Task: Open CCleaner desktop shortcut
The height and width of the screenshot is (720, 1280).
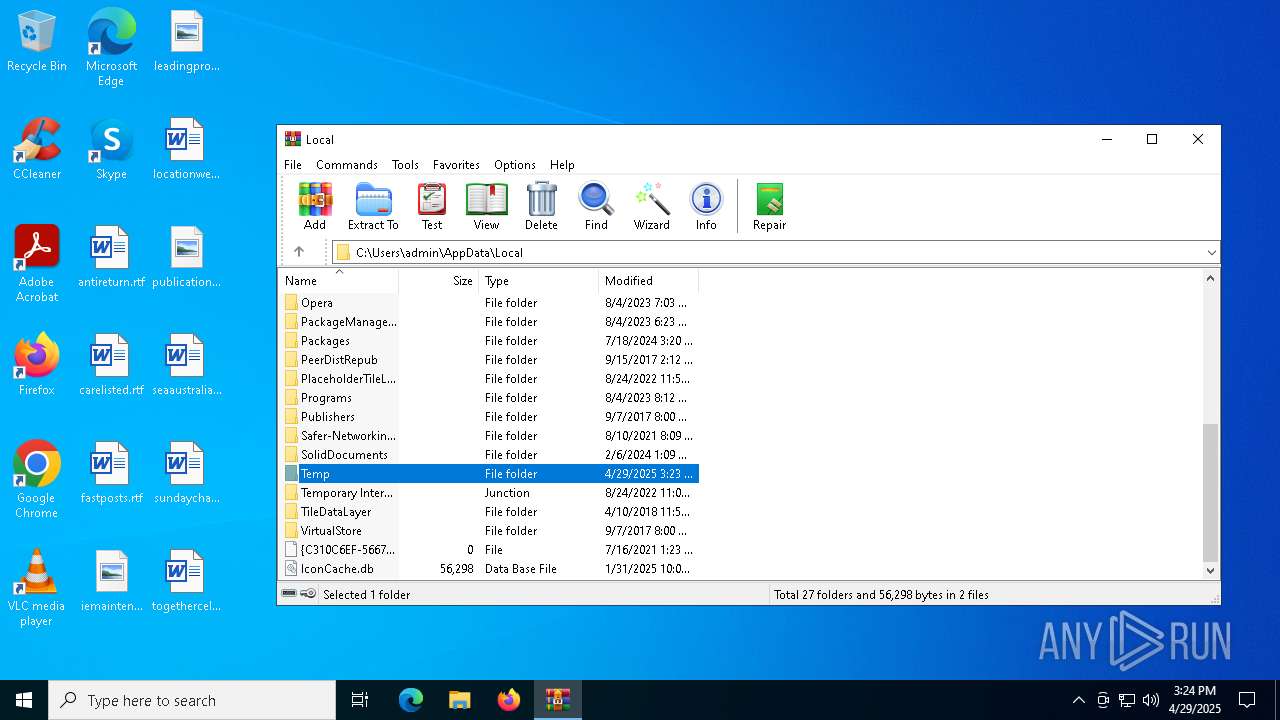Action: 37,150
